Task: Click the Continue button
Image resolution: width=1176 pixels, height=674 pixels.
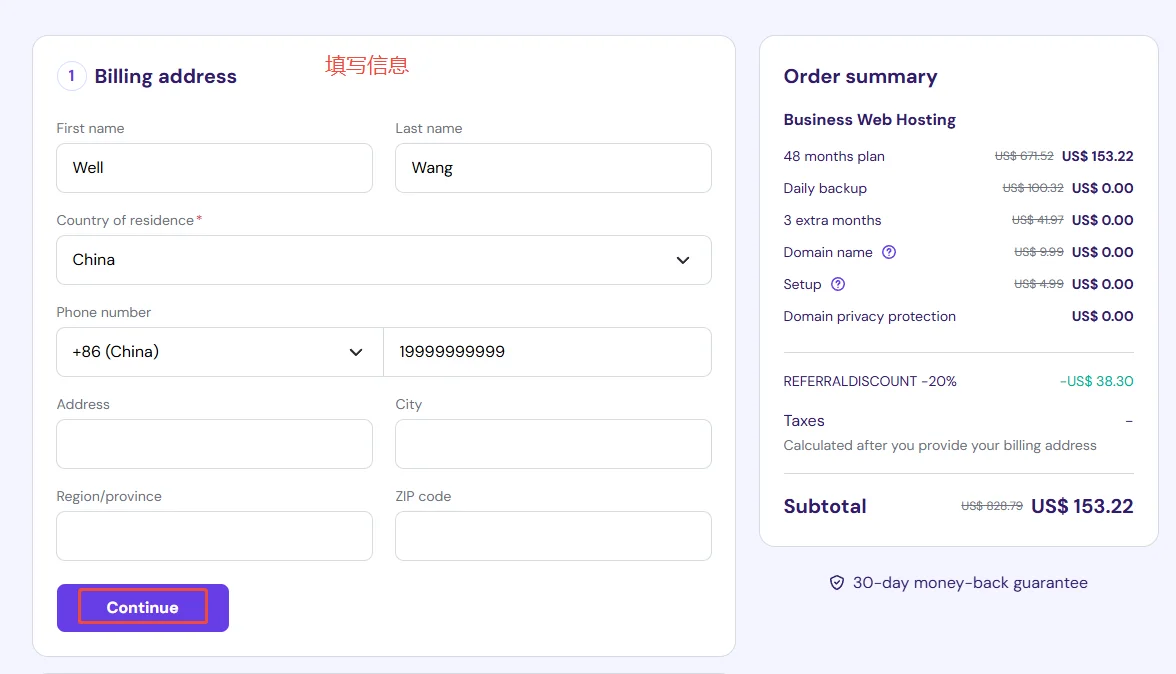Action: 142,608
